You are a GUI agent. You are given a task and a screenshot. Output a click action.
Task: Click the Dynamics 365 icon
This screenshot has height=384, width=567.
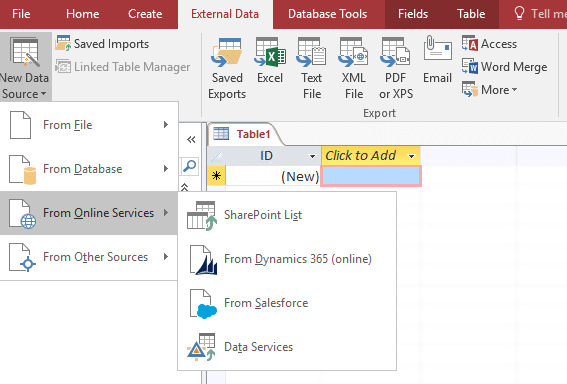204,260
